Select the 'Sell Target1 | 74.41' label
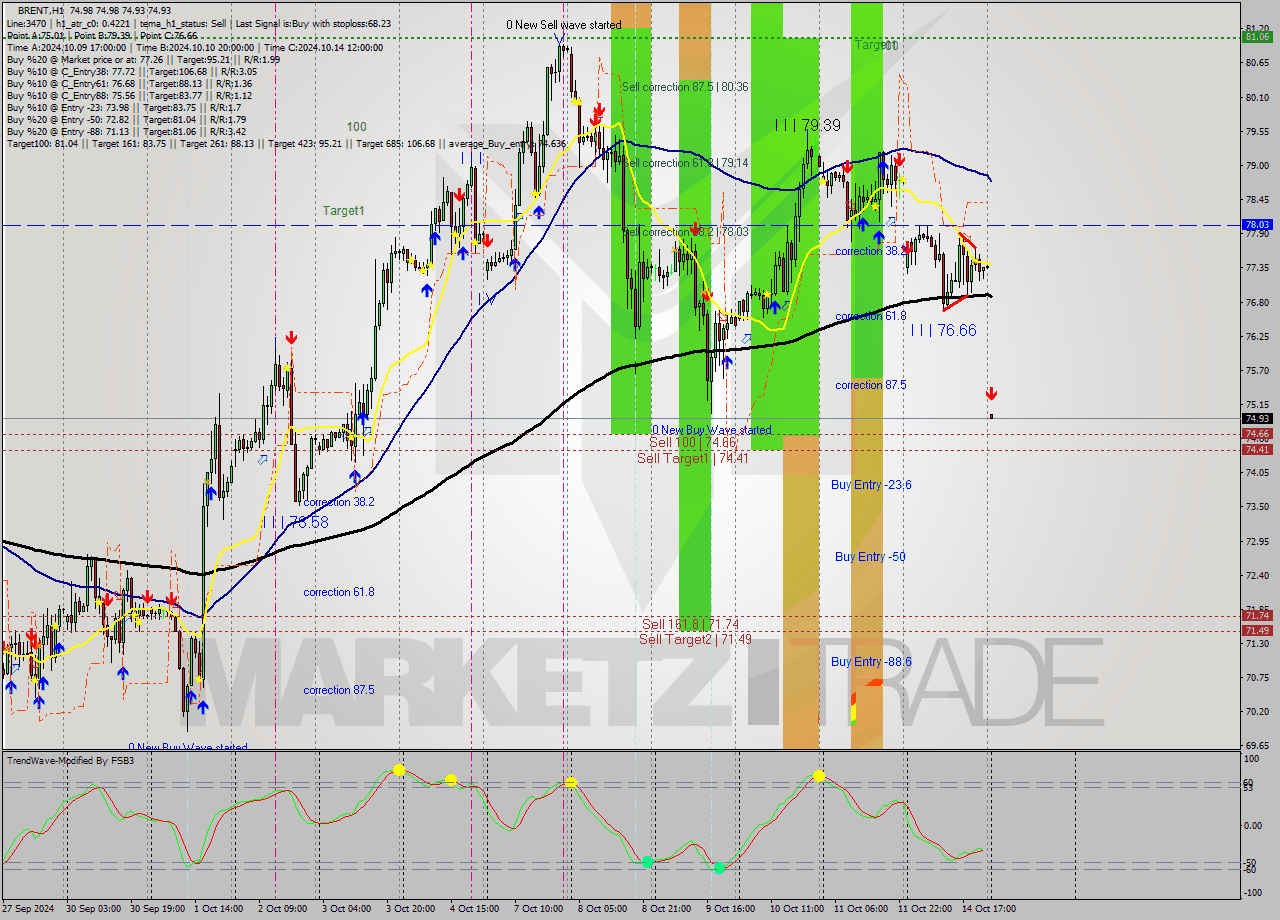Viewport: 1280px width, 920px height. click(692, 458)
